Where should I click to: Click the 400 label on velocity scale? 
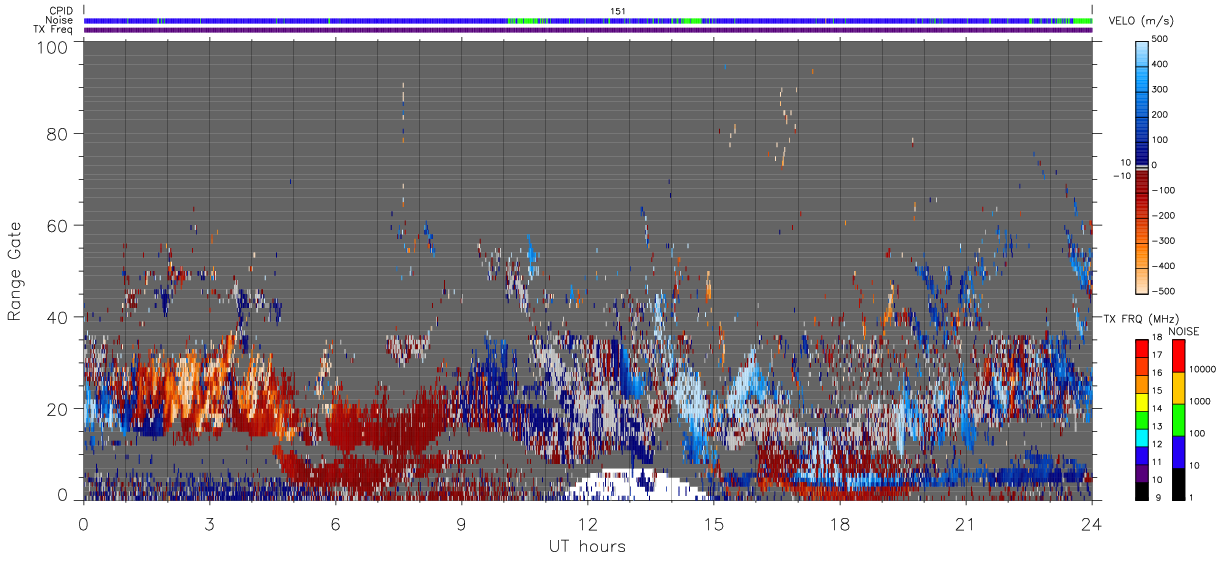tap(1161, 64)
